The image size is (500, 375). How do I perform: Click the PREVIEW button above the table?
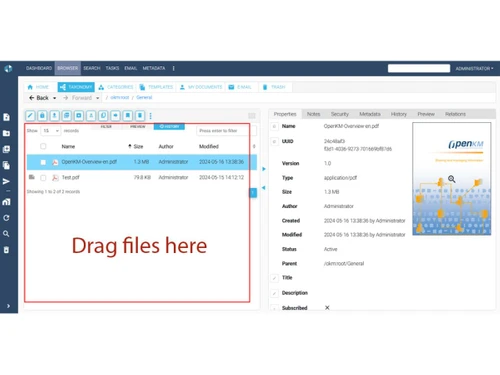coord(138,127)
